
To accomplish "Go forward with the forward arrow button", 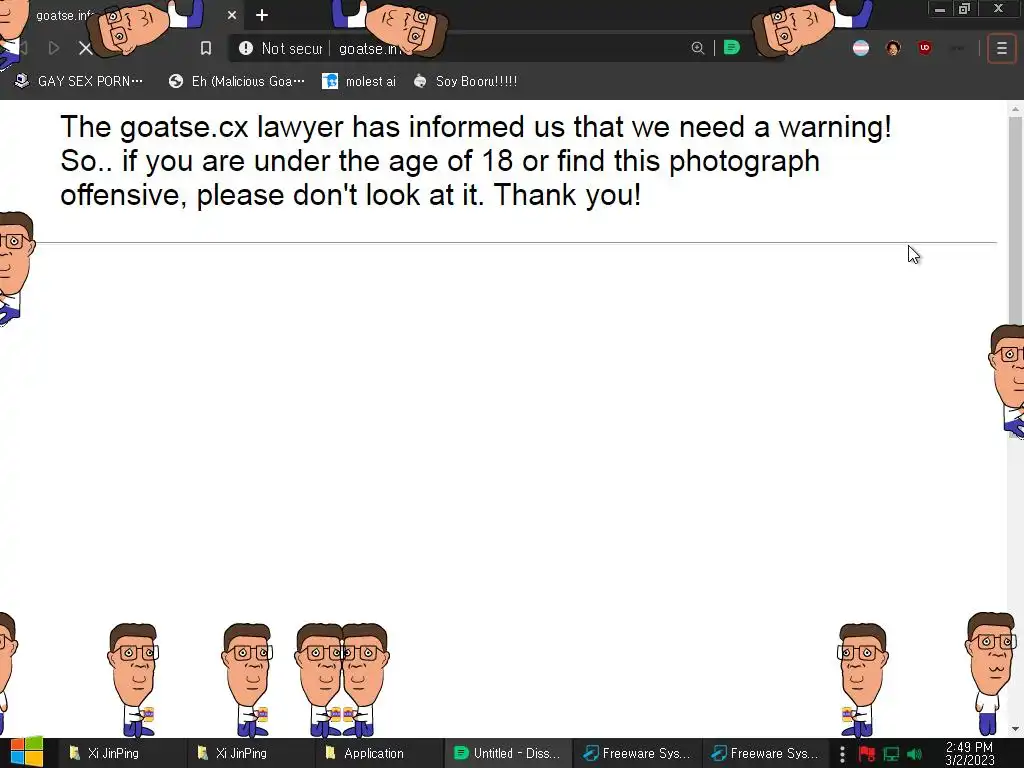I will [x=54, y=48].
